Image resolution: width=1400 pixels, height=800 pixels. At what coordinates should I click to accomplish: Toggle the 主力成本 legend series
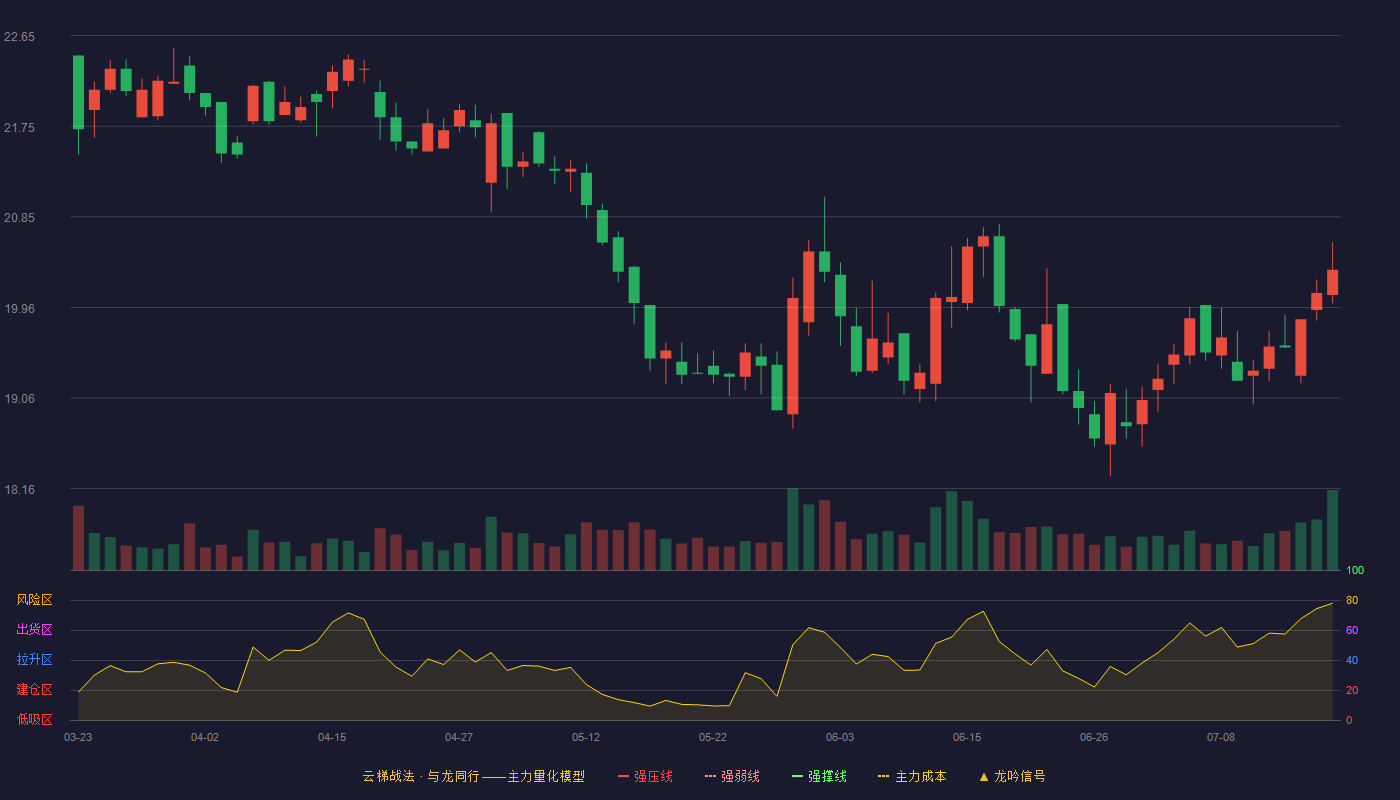coord(912,776)
